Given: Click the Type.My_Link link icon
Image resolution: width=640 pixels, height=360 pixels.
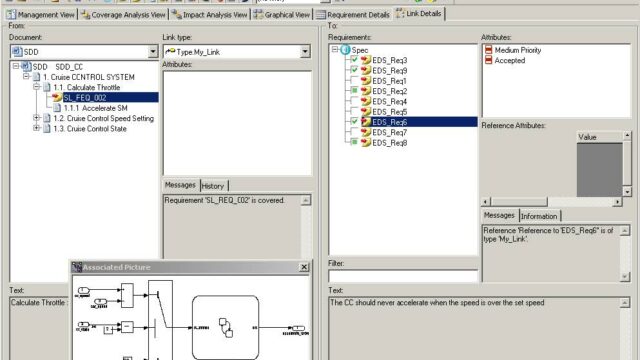Looking at the screenshot, I should pyautogui.click(x=170, y=51).
